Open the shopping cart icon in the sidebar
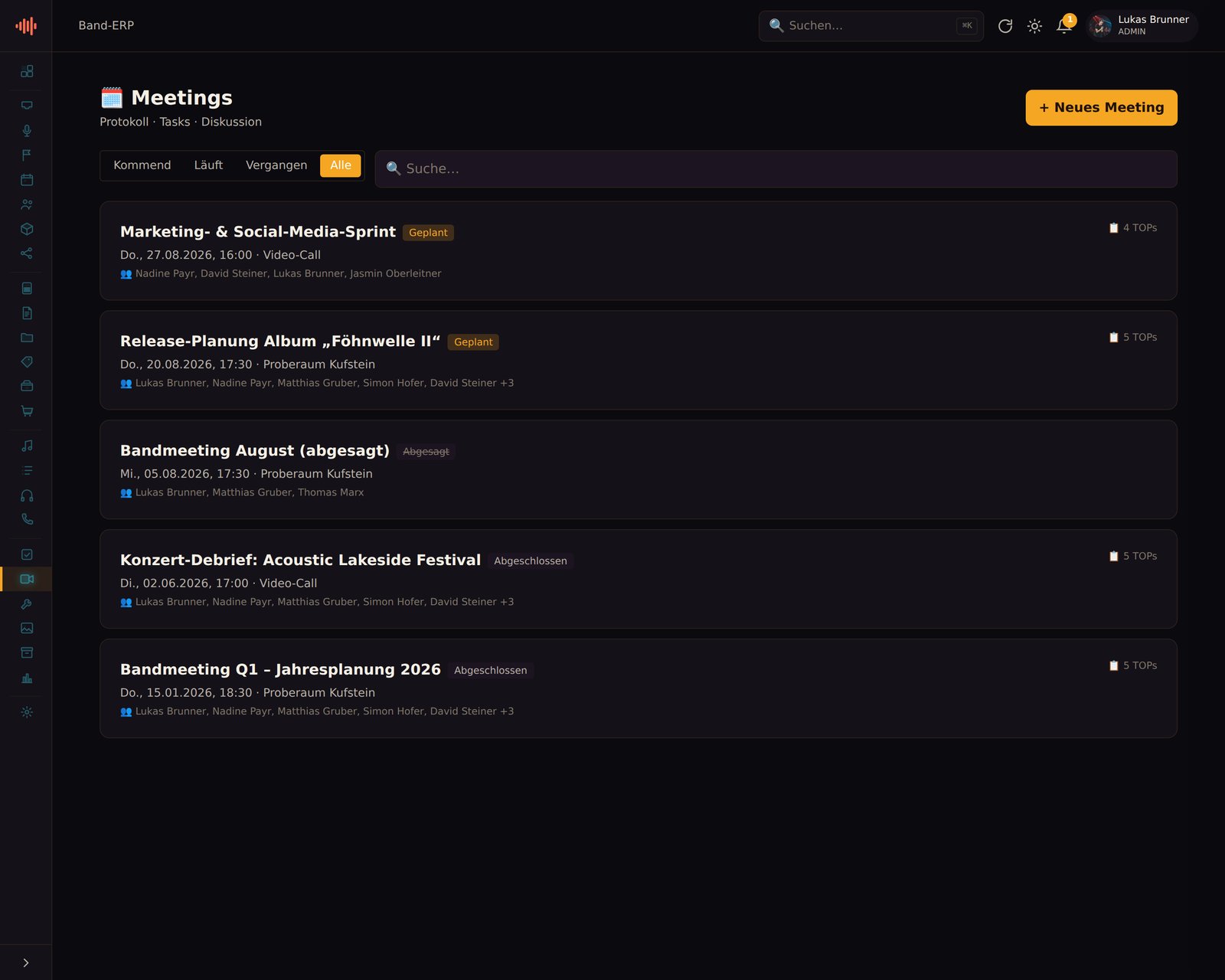Image resolution: width=1225 pixels, height=980 pixels. [x=27, y=411]
